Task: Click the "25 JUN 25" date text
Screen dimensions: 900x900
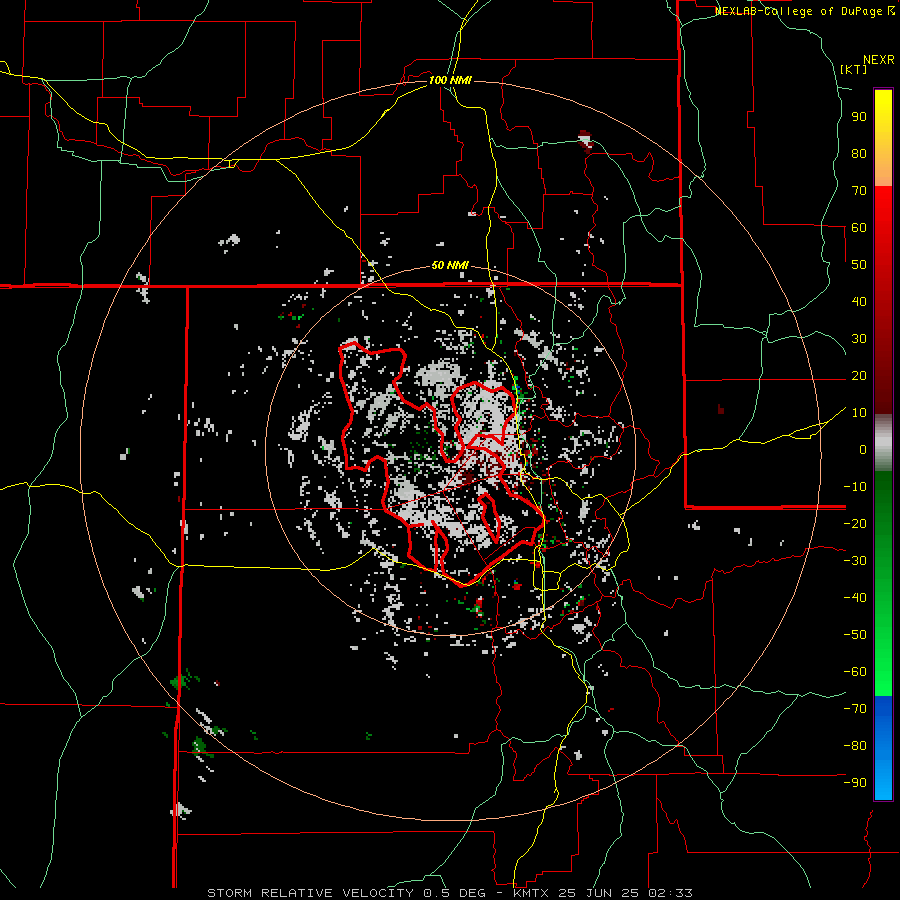Action: pyautogui.click(x=599, y=893)
